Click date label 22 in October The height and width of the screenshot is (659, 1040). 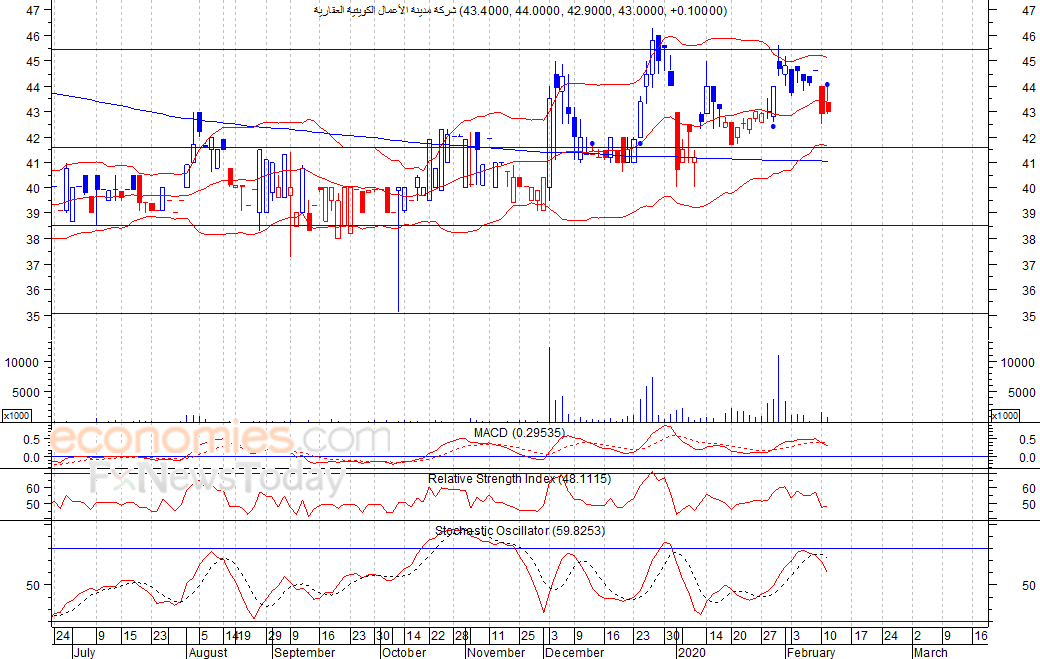click(x=438, y=636)
